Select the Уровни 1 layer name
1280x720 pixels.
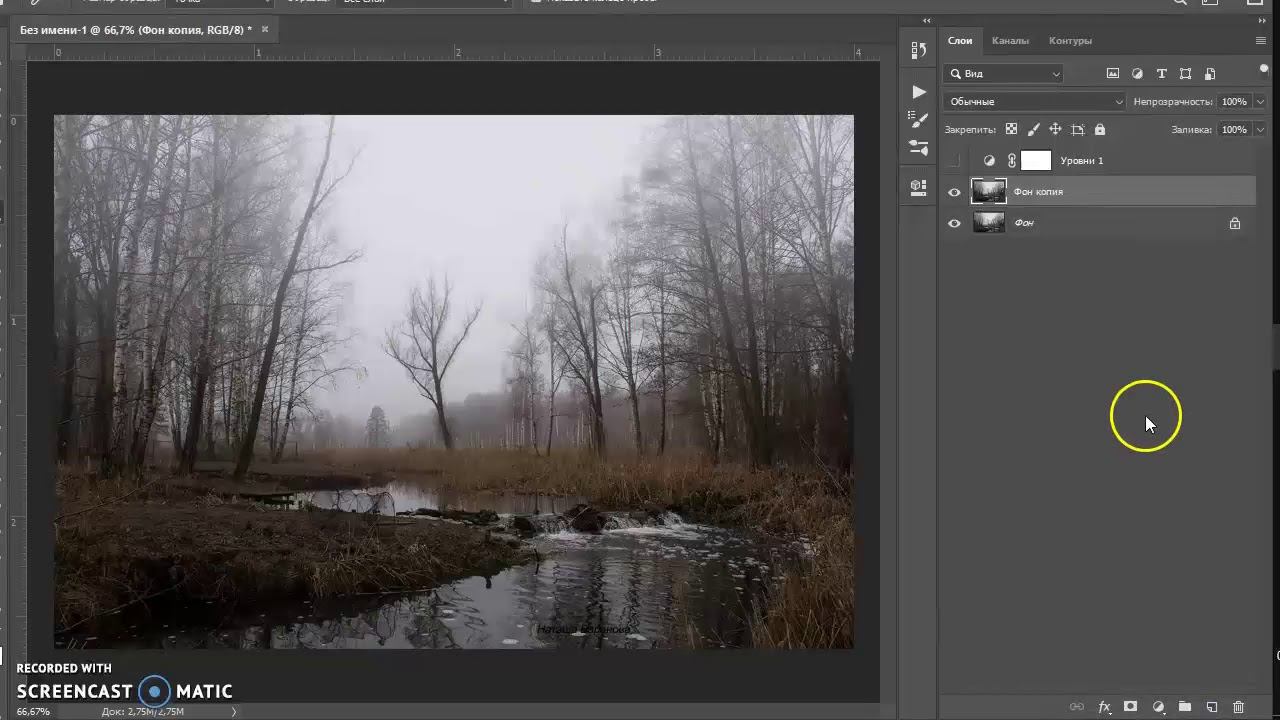coord(1082,161)
